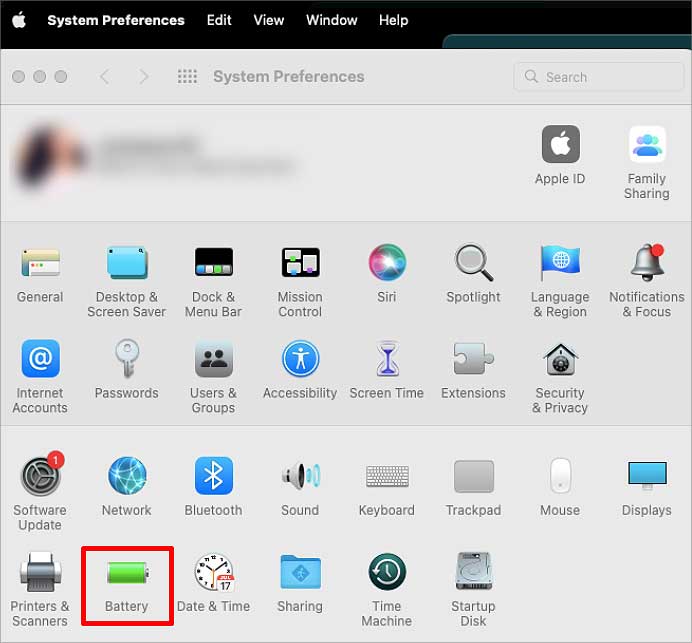The image size is (692, 643).
Task: Go forward with the right chevron
Action: pyautogui.click(x=143, y=76)
